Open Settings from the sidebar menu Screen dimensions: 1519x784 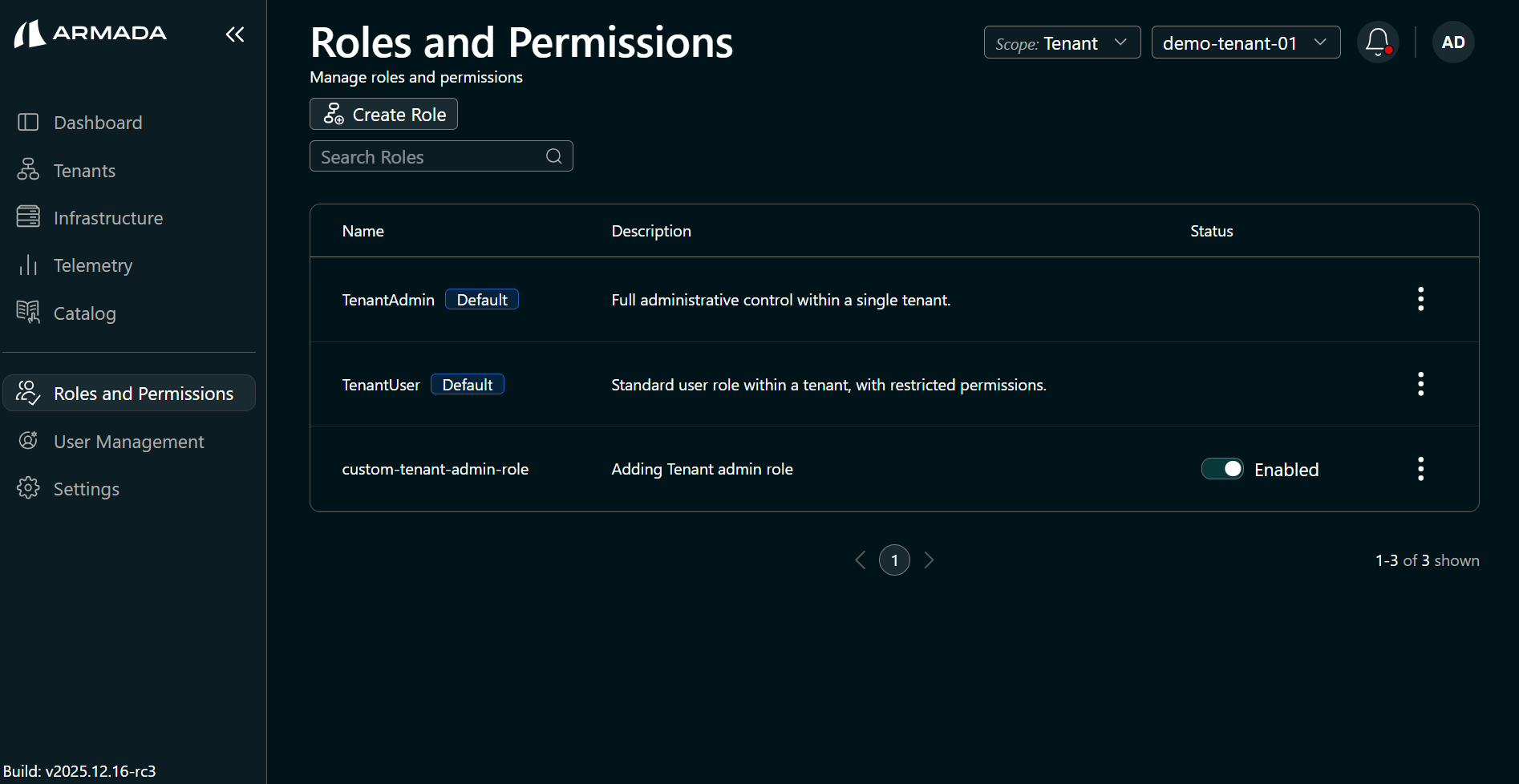point(86,488)
